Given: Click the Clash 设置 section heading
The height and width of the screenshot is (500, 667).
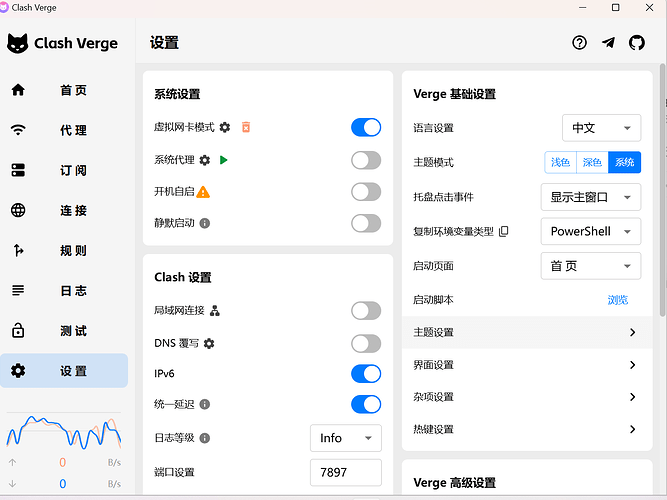Looking at the screenshot, I should (183, 277).
